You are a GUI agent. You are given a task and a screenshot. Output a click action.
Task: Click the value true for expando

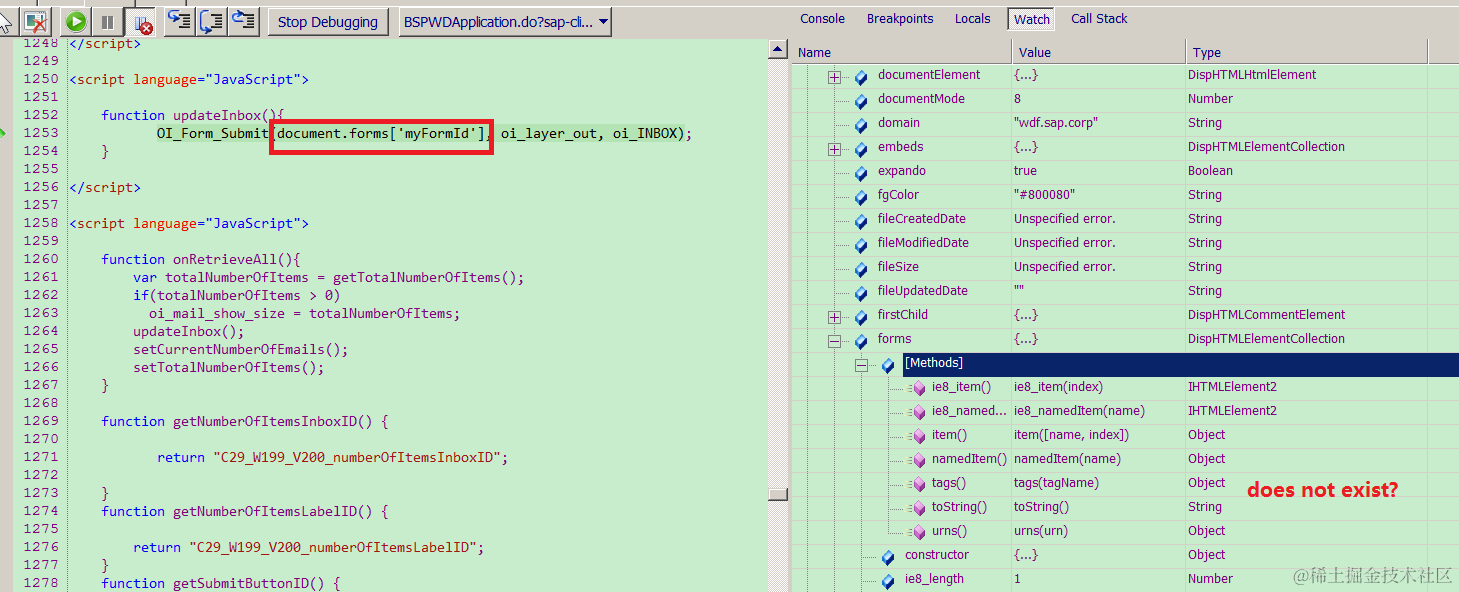click(x=1025, y=171)
